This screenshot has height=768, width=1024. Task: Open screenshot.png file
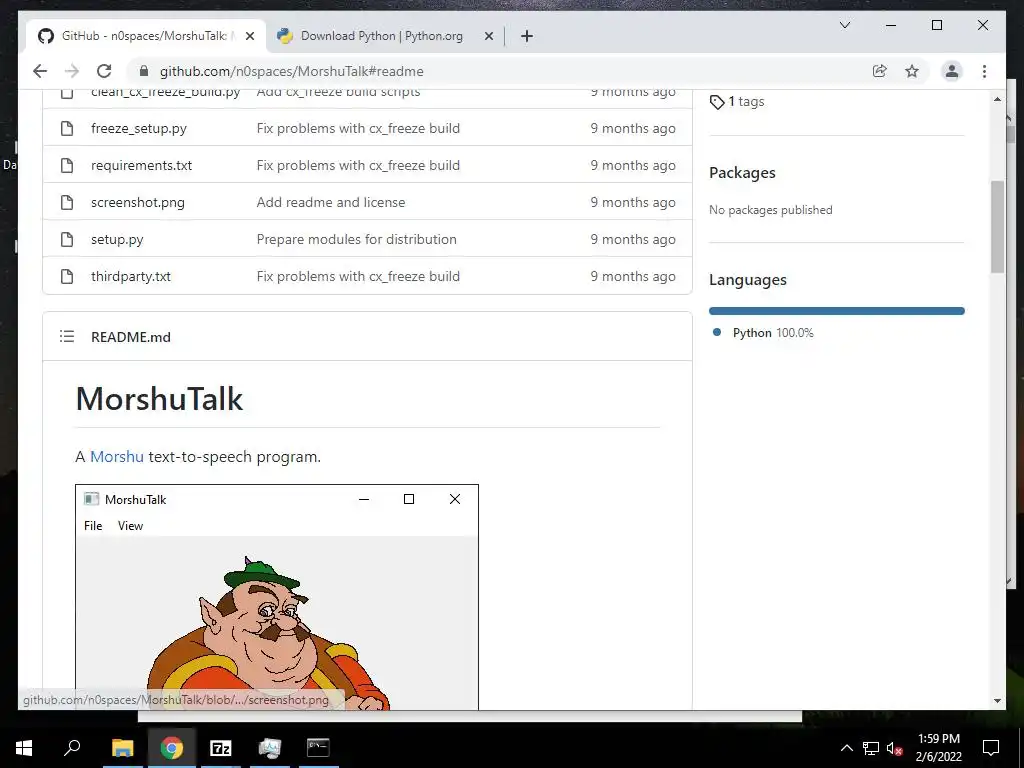click(138, 202)
